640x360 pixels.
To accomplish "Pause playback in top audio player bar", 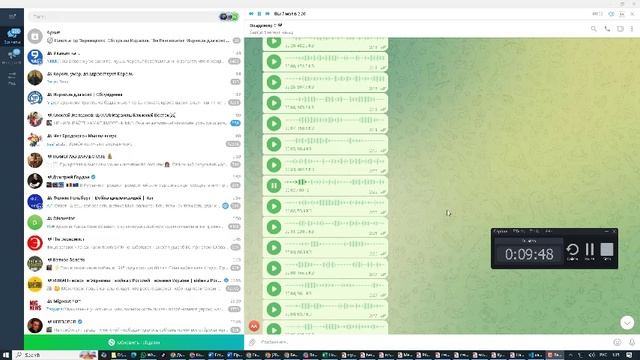I will (x=259, y=14).
